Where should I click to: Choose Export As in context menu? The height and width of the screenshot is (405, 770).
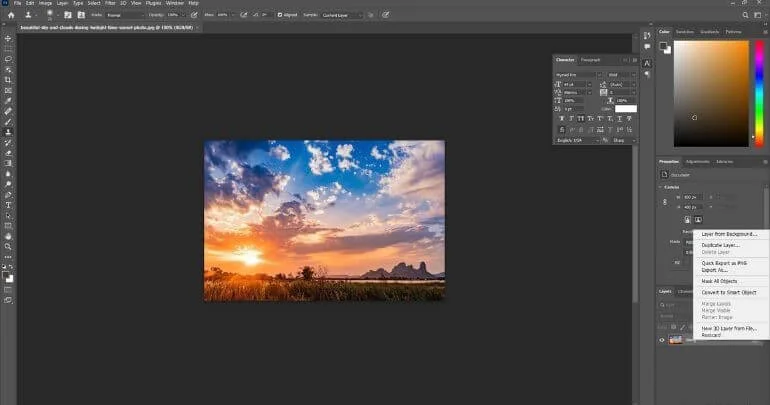[x=714, y=270]
